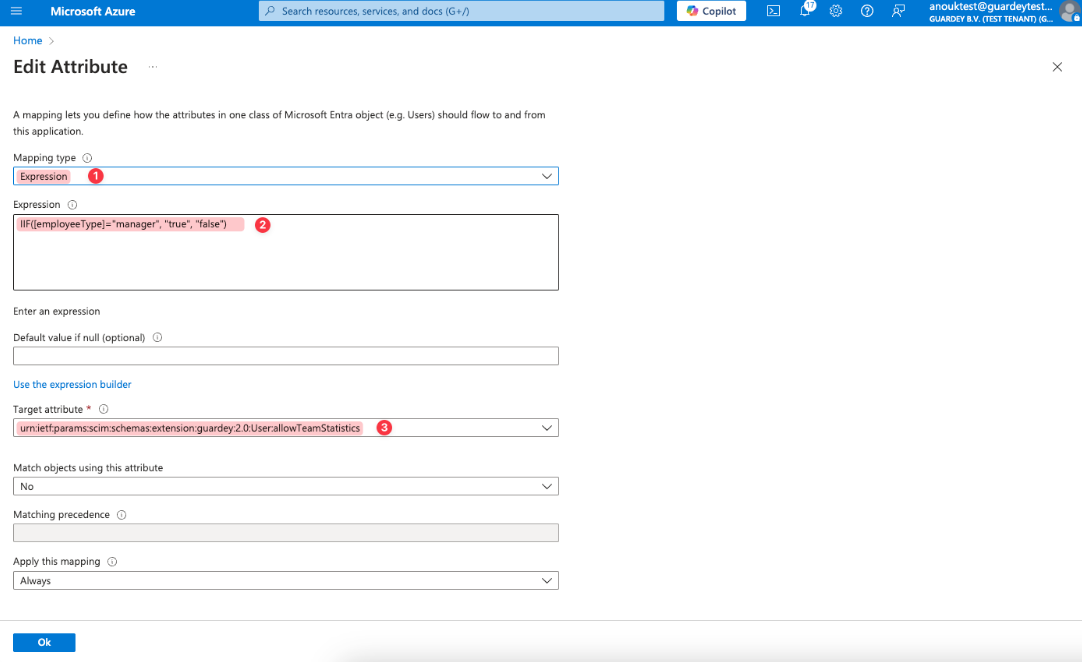The width and height of the screenshot is (1082, 662).
Task: Click Use the expression builder link
Action: (72, 384)
